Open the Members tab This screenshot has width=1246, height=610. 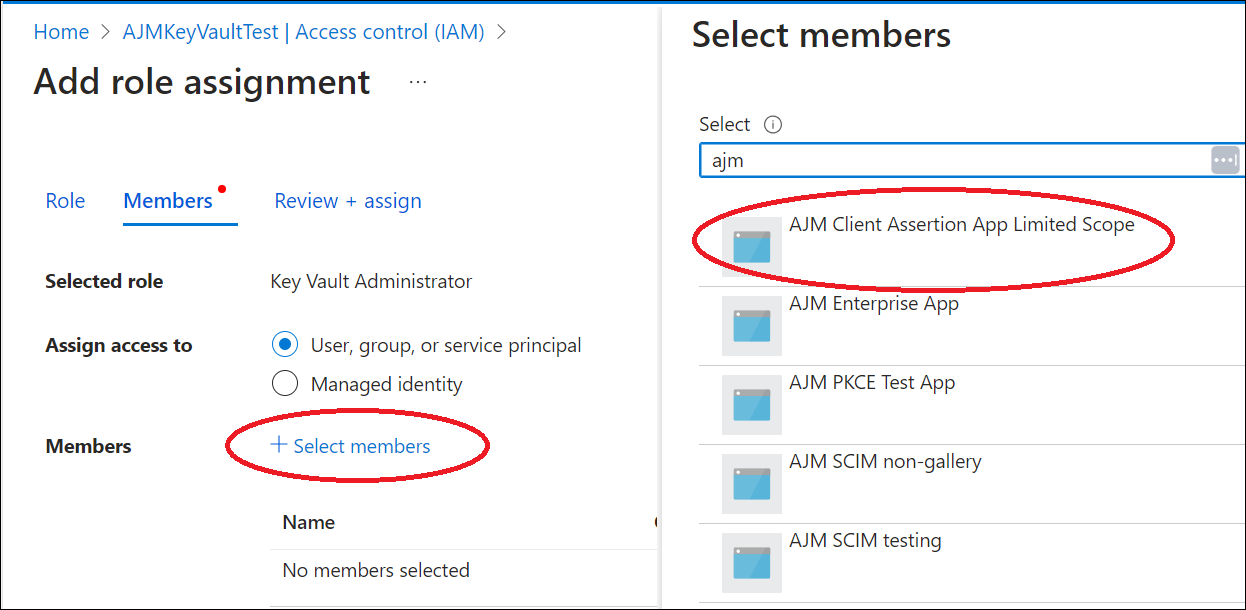tap(168, 201)
